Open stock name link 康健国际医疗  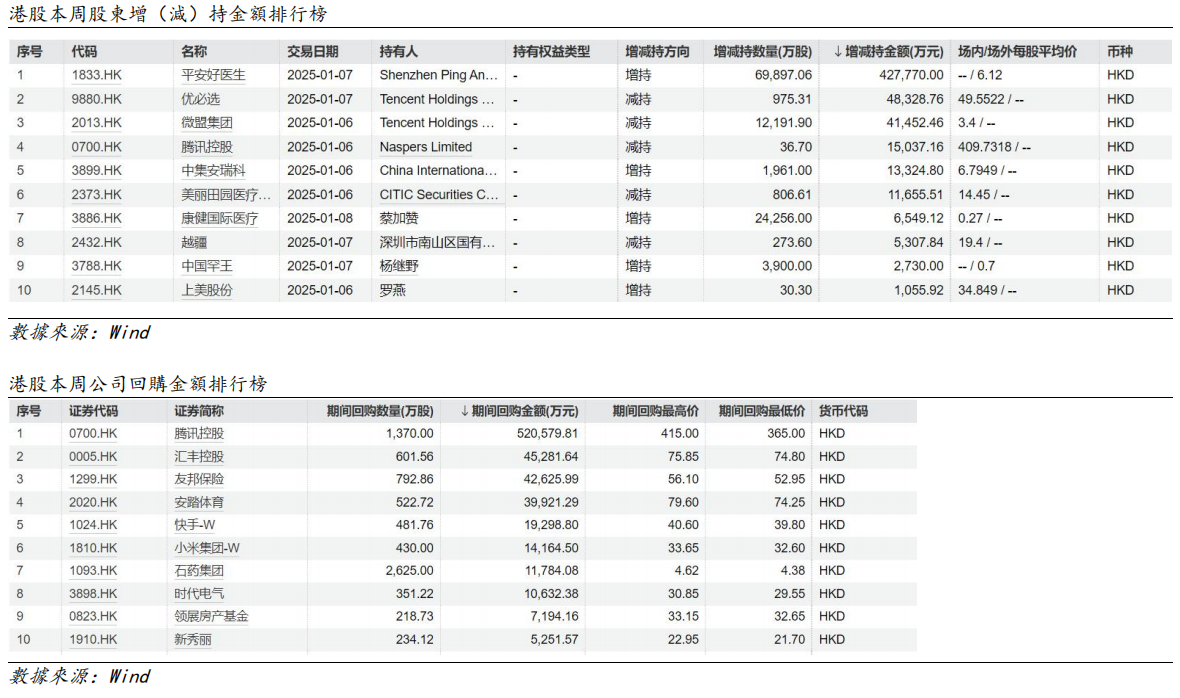pyautogui.click(x=220, y=218)
